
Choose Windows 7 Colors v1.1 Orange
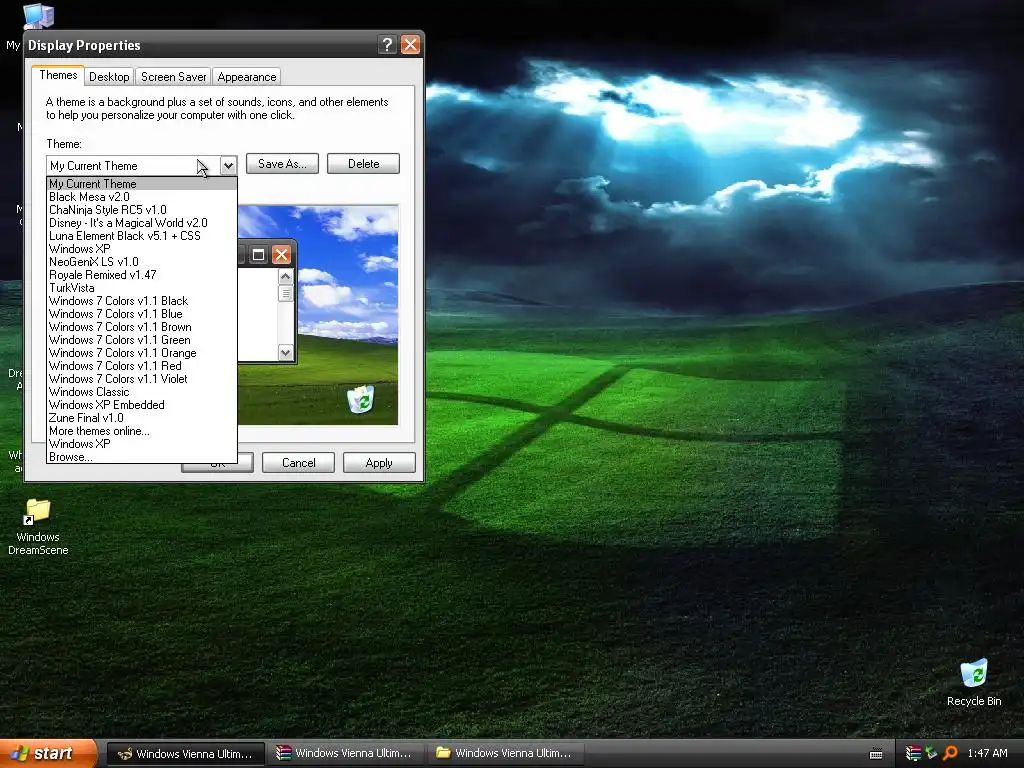pos(142,353)
